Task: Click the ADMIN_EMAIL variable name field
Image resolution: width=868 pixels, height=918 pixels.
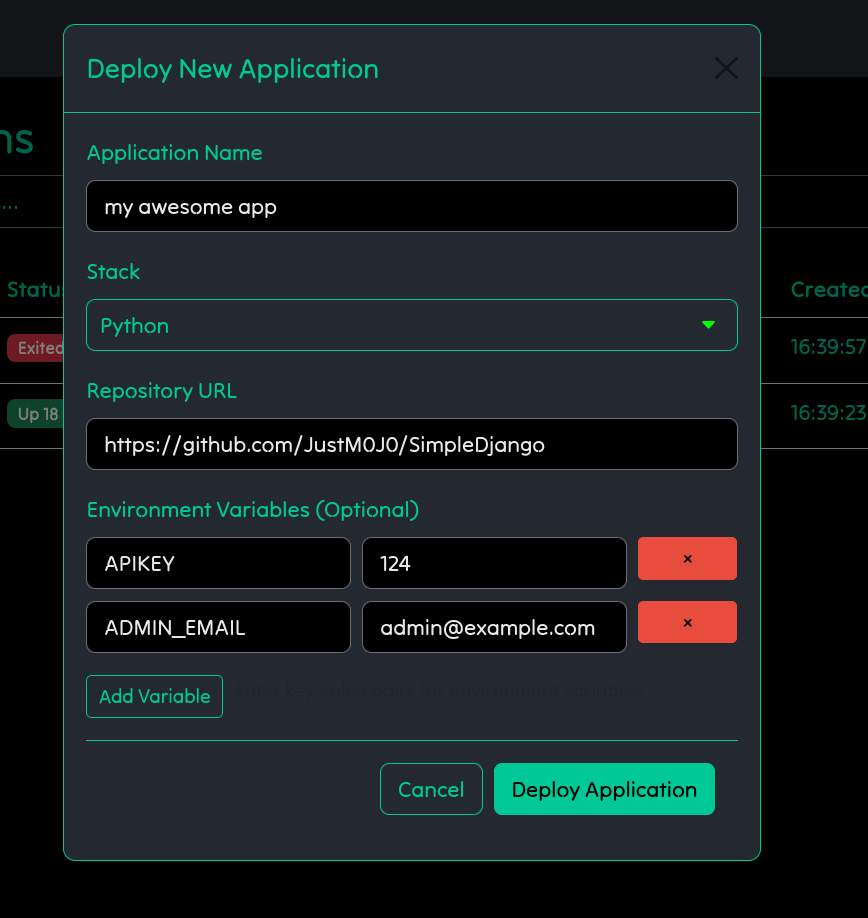Action: [x=218, y=627]
